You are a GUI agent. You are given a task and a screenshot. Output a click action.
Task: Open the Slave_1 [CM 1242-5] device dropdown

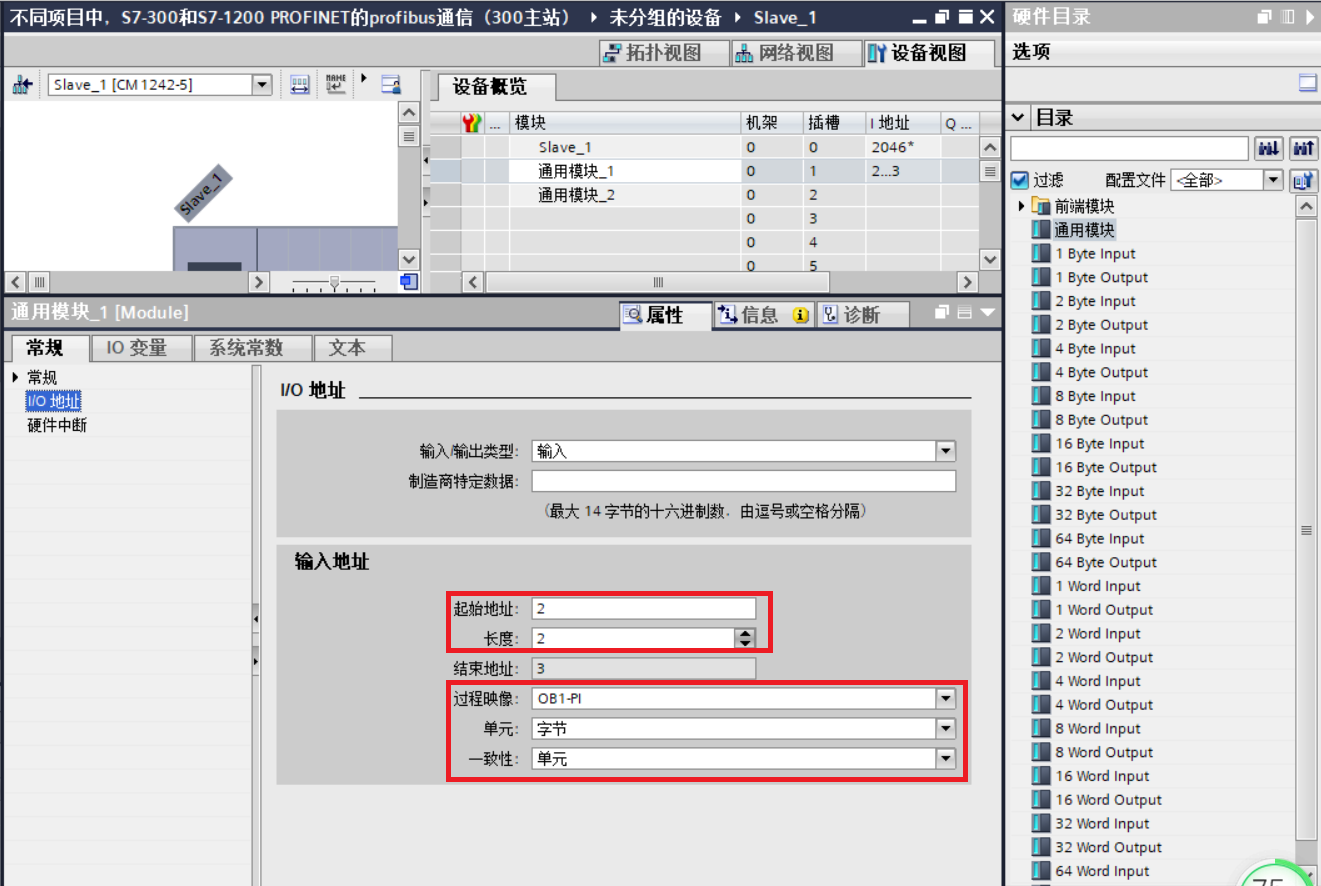pos(262,85)
